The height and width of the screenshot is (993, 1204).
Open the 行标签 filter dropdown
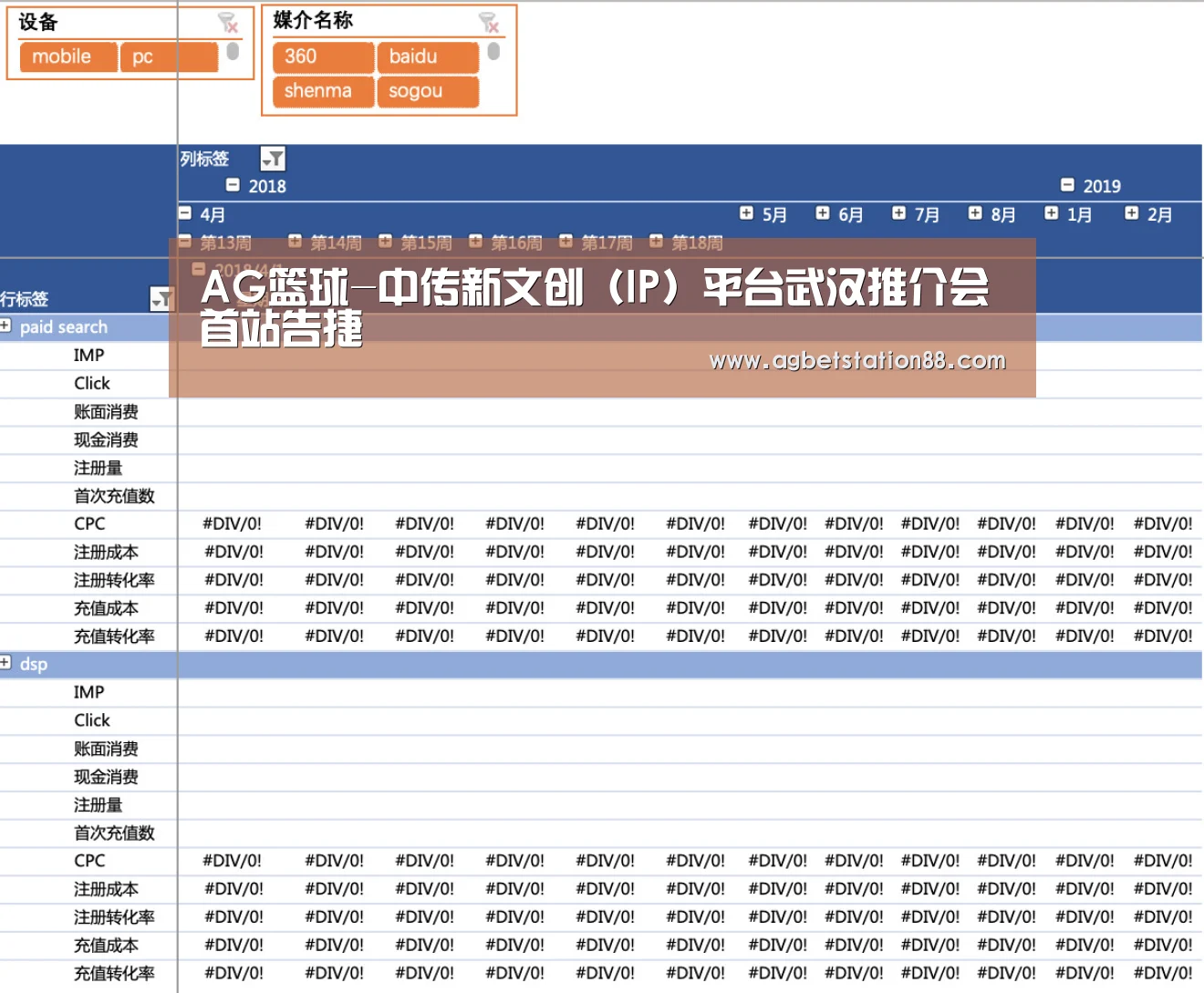[162, 298]
